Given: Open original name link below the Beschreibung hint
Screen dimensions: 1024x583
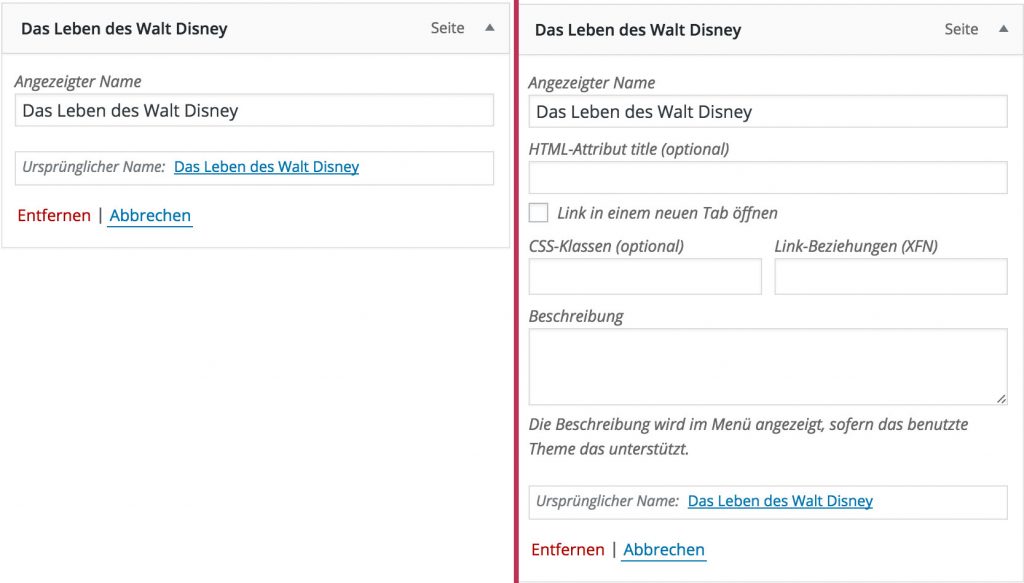Looking at the screenshot, I should [780, 501].
